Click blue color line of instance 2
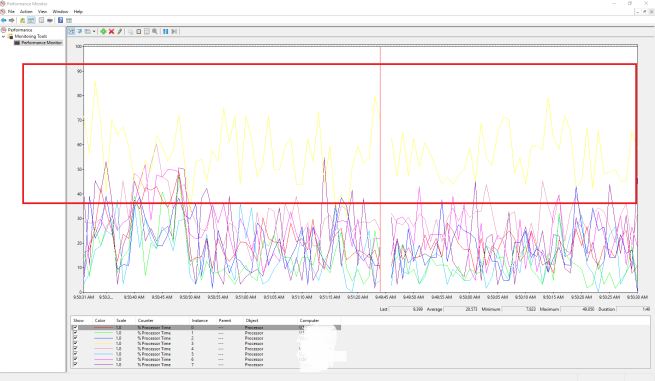 click(104, 338)
